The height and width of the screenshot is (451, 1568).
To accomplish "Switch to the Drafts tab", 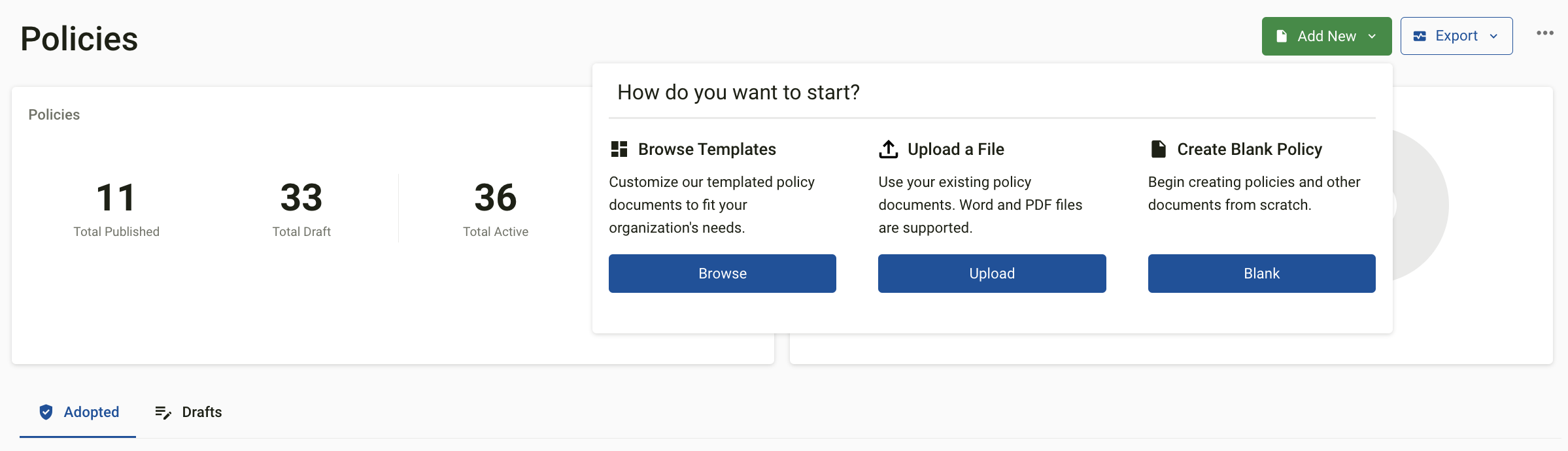I will 188,412.
